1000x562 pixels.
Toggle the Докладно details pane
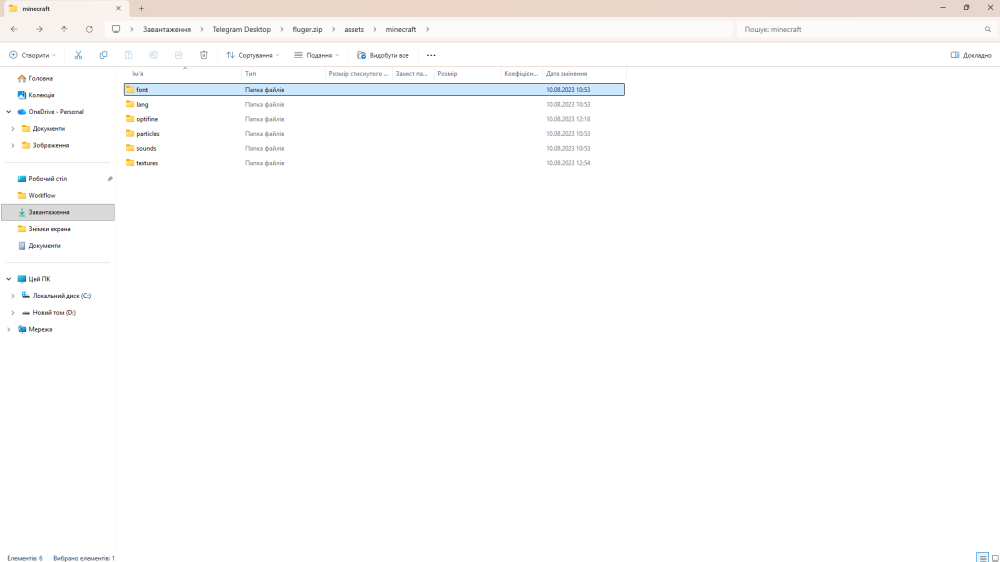point(971,55)
